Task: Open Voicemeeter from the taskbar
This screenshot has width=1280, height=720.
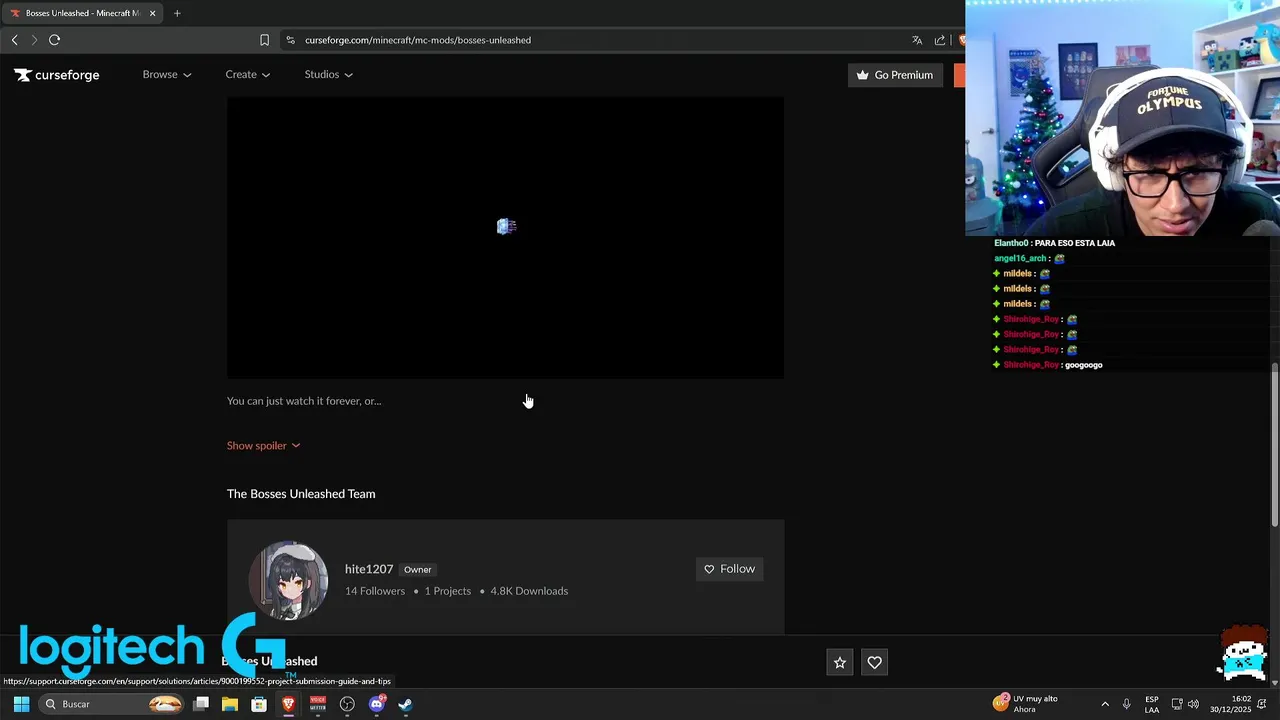Action: click(x=318, y=704)
